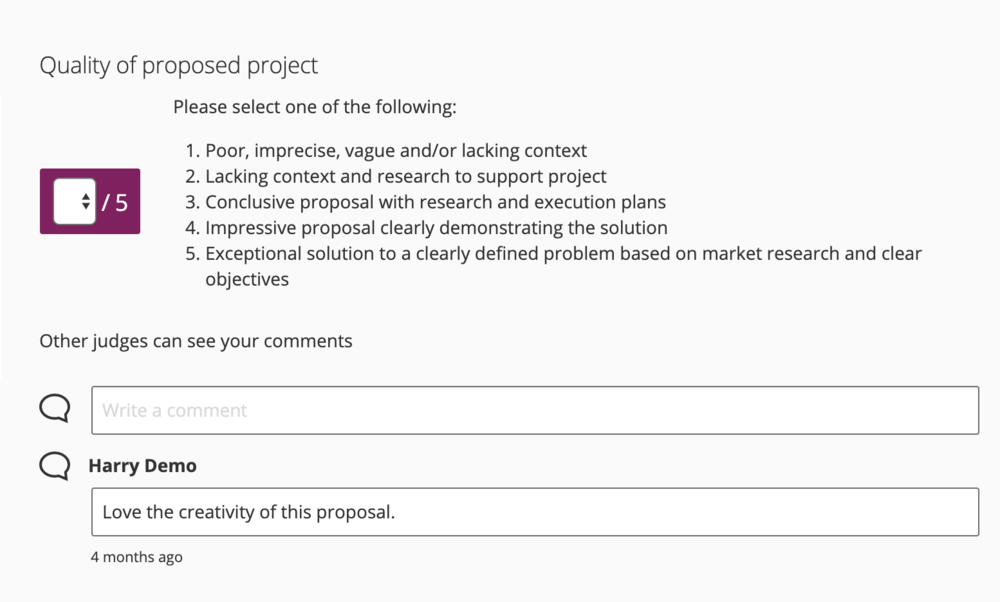Click the speech bubble icon next to Harry Demo
Screen dimensions: 1000x602
coord(54,464)
